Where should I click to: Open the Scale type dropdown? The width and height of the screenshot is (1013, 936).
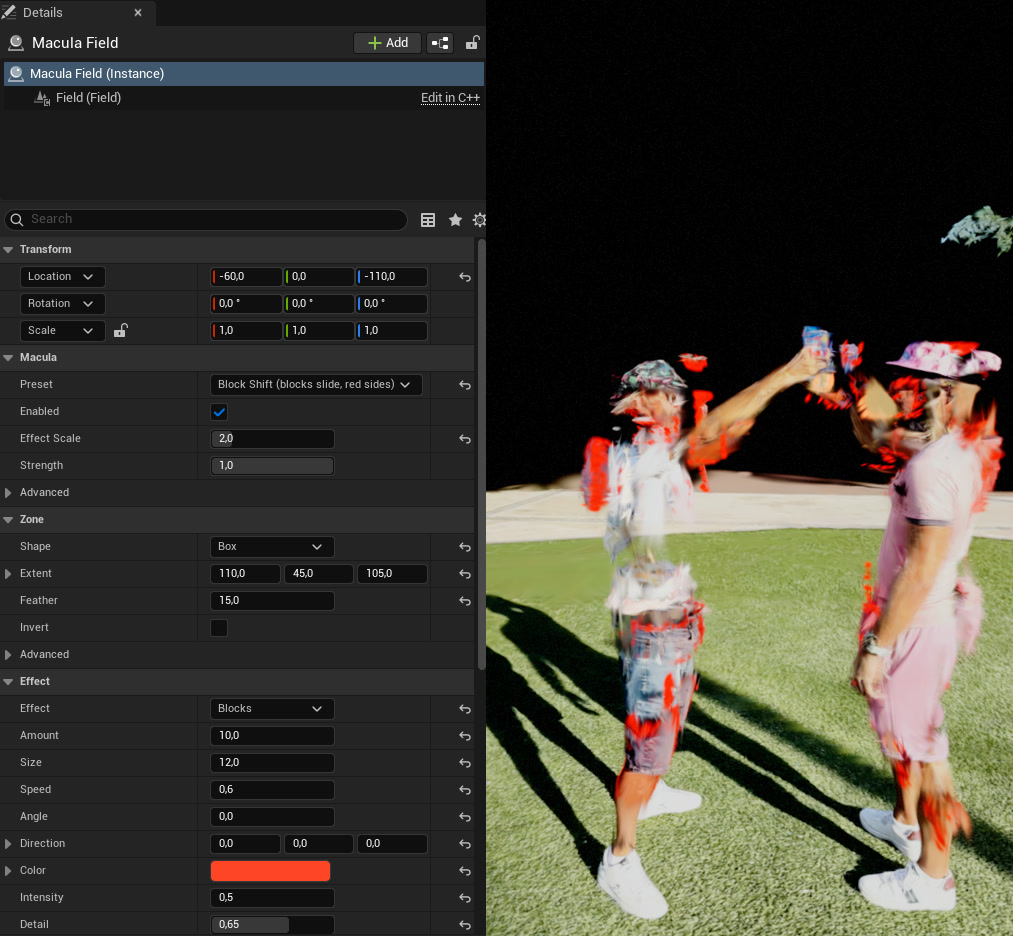[63, 331]
